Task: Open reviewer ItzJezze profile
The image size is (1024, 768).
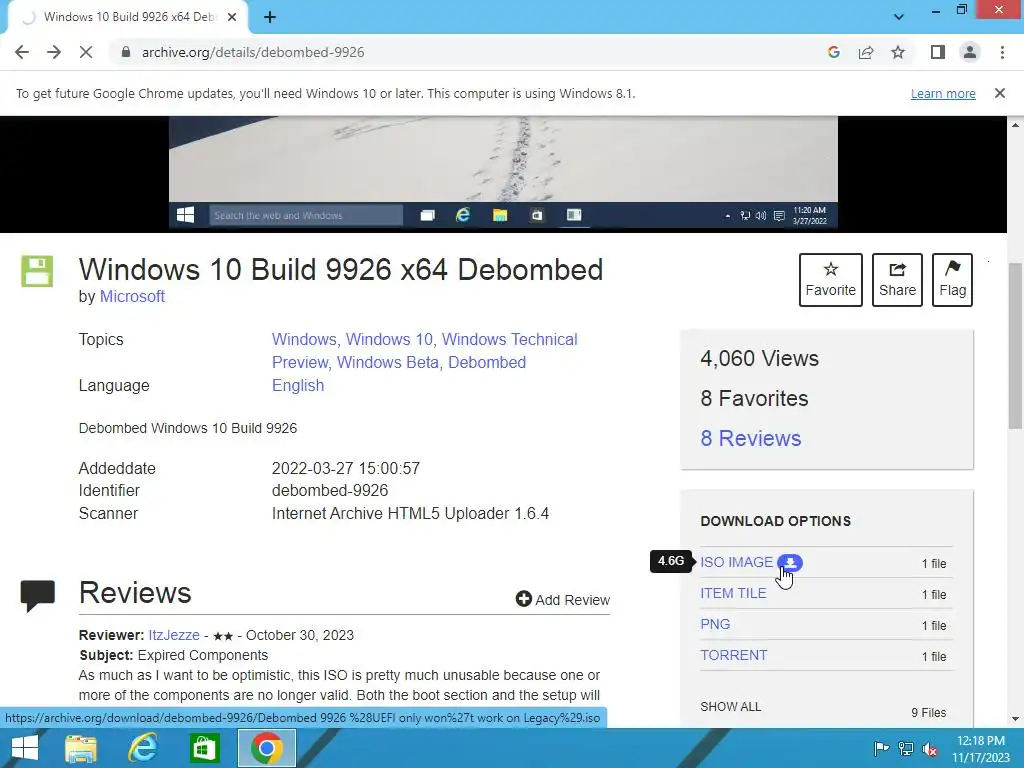Action: (x=174, y=635)
